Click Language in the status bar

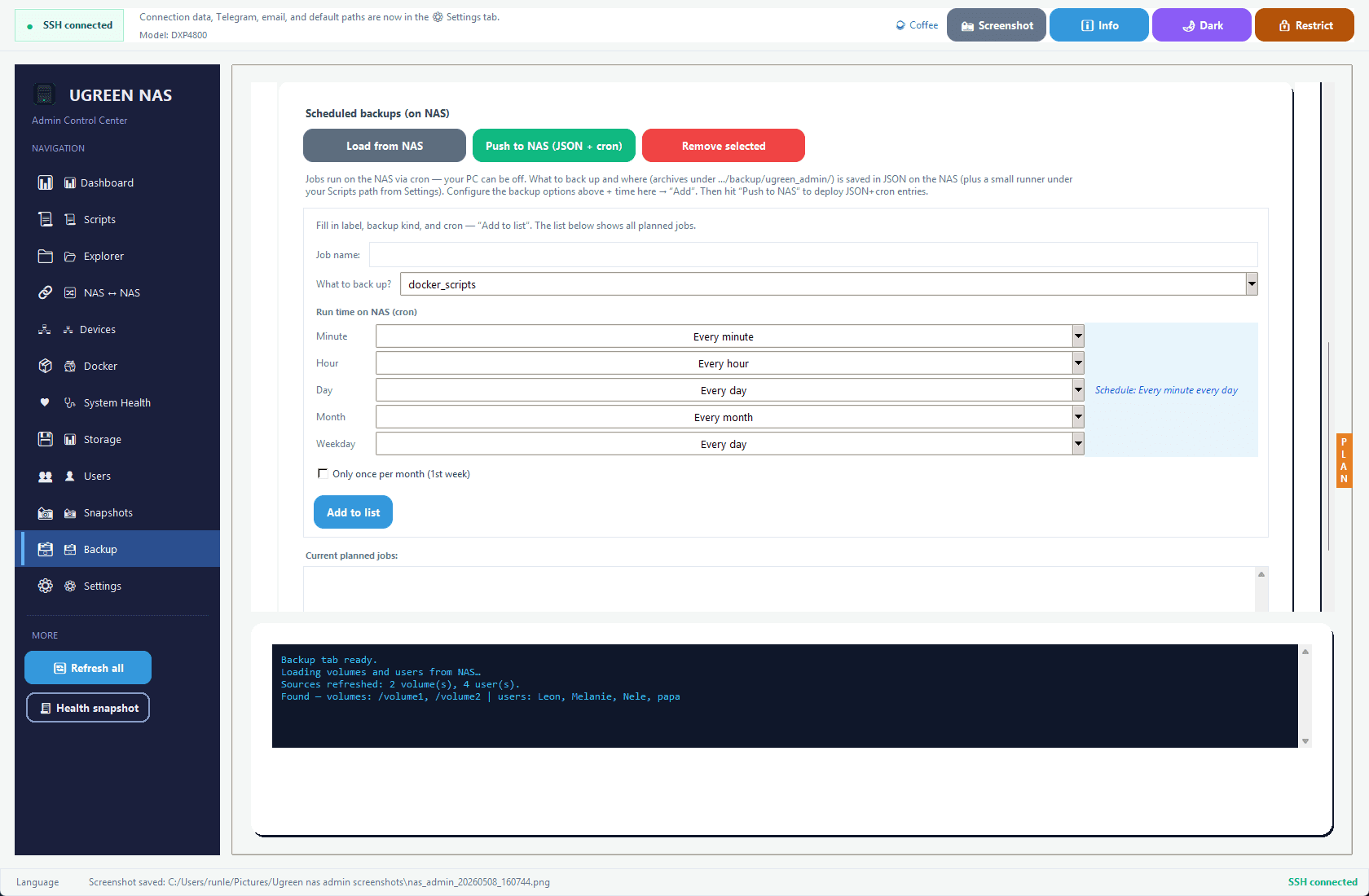click(x=37, y=882)
